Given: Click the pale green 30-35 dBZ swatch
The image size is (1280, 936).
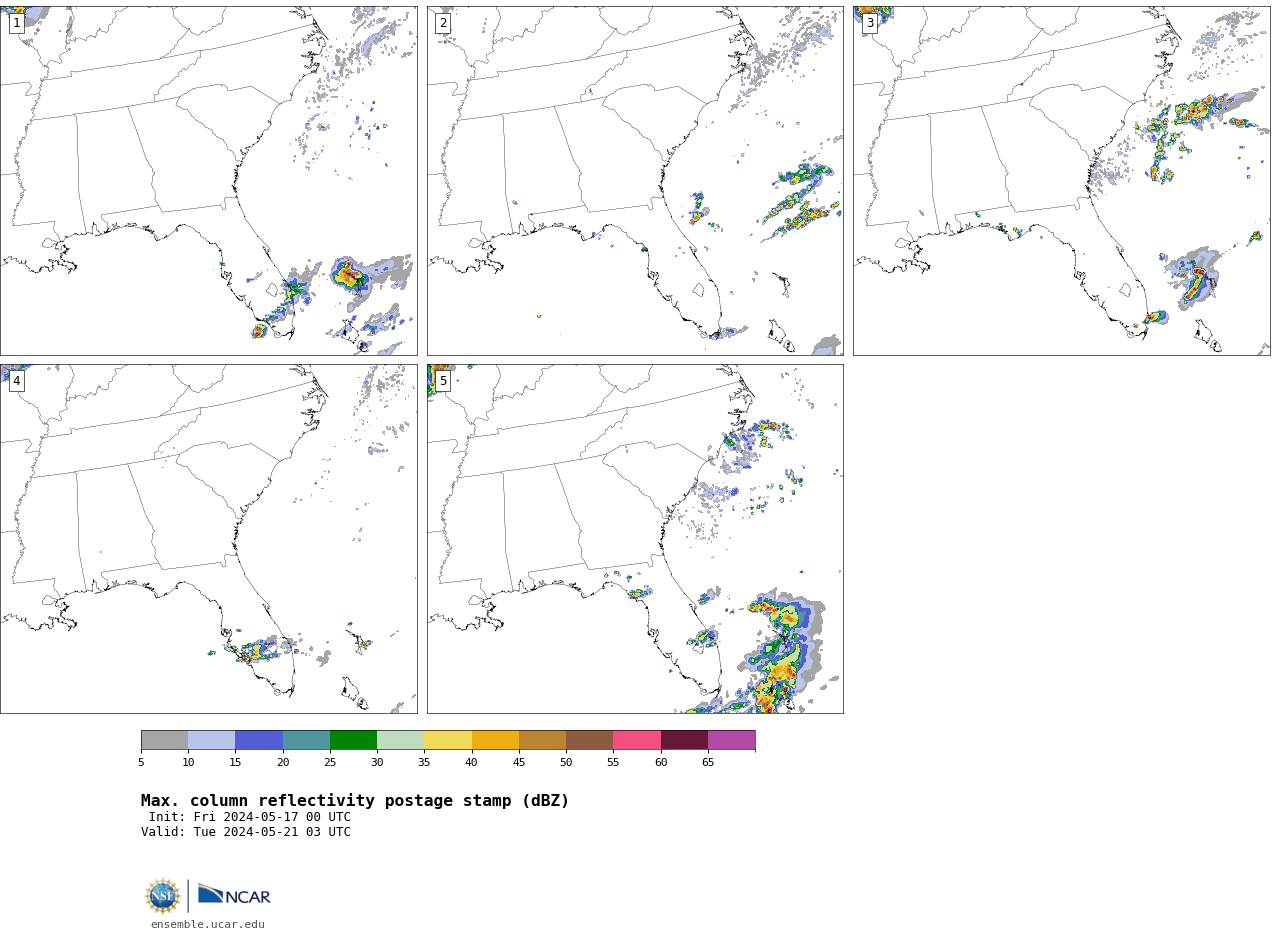Looking at the screenshot, I should point(400,740).
